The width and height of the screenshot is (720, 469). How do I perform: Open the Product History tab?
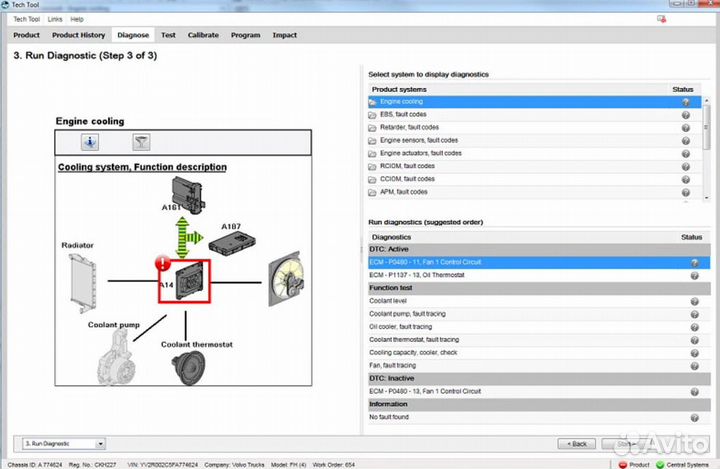(x=78, y=35)
